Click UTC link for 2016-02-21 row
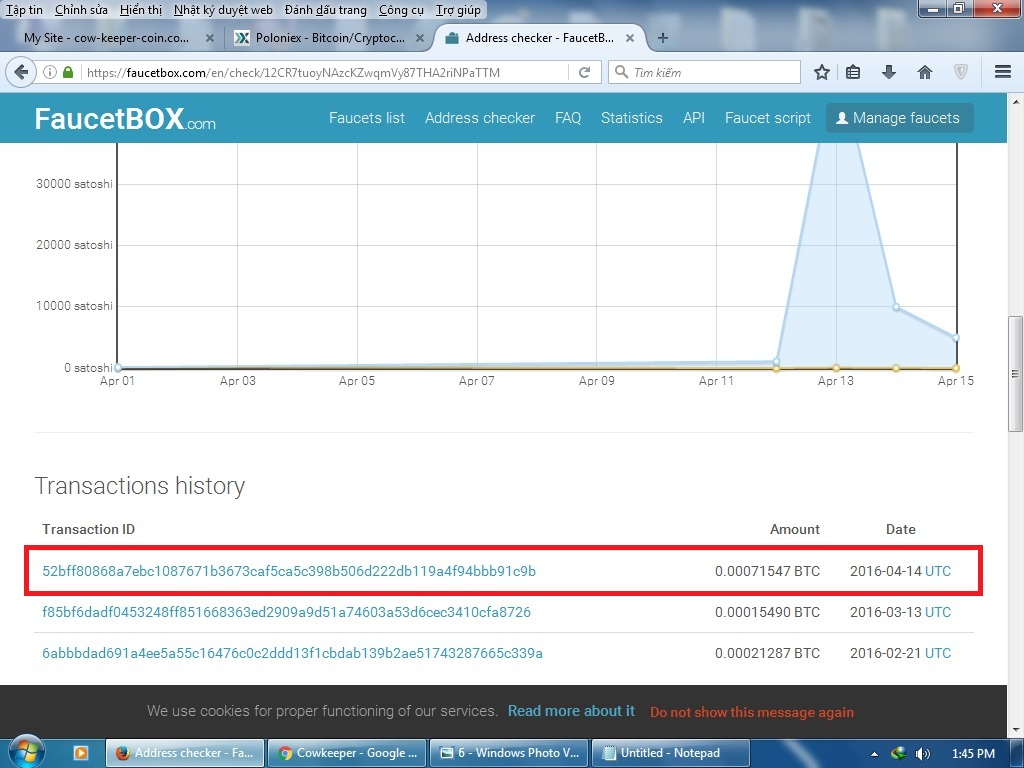 click(x=938, y=653)
